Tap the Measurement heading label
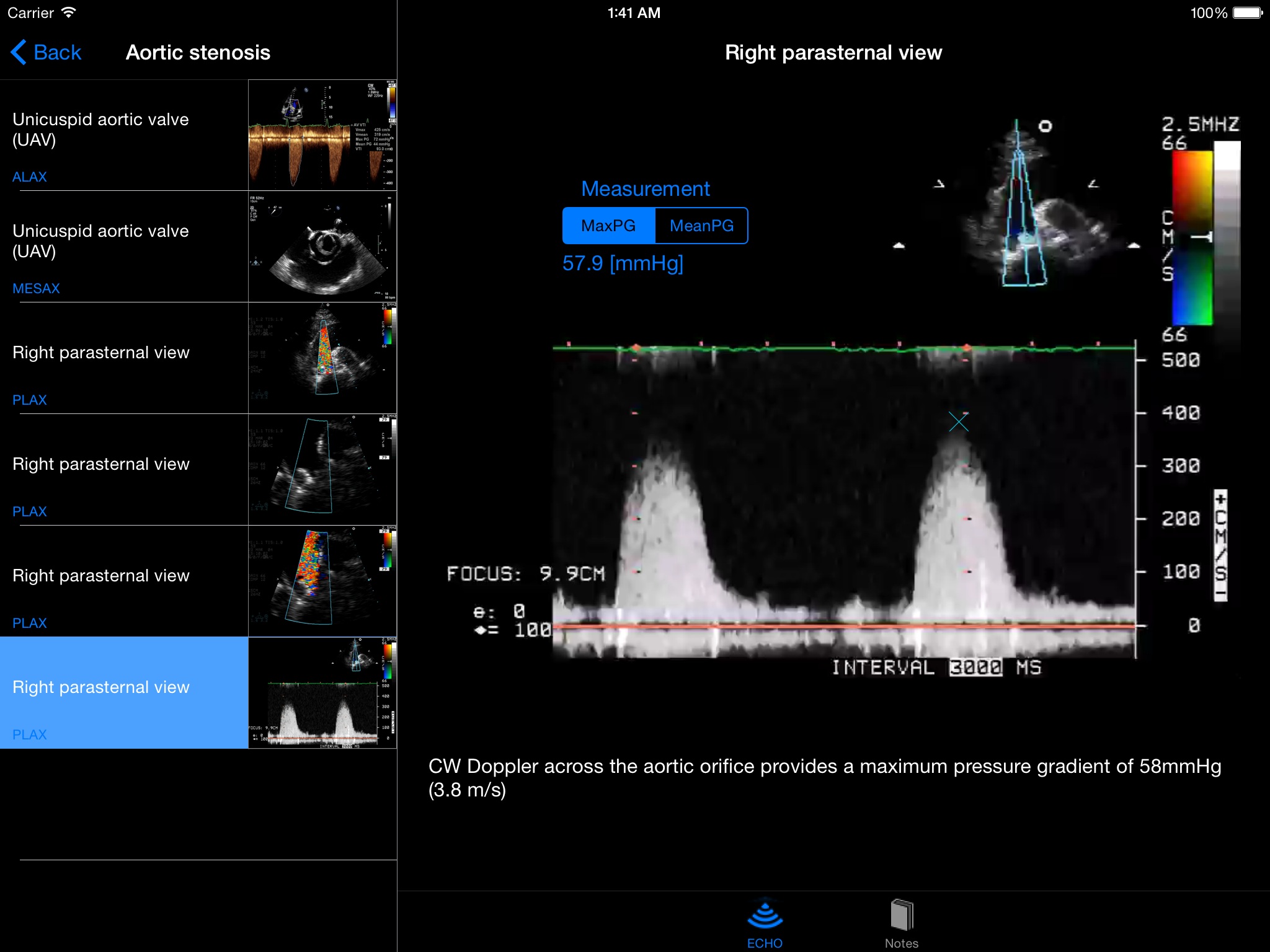 (x=646, y=189)
